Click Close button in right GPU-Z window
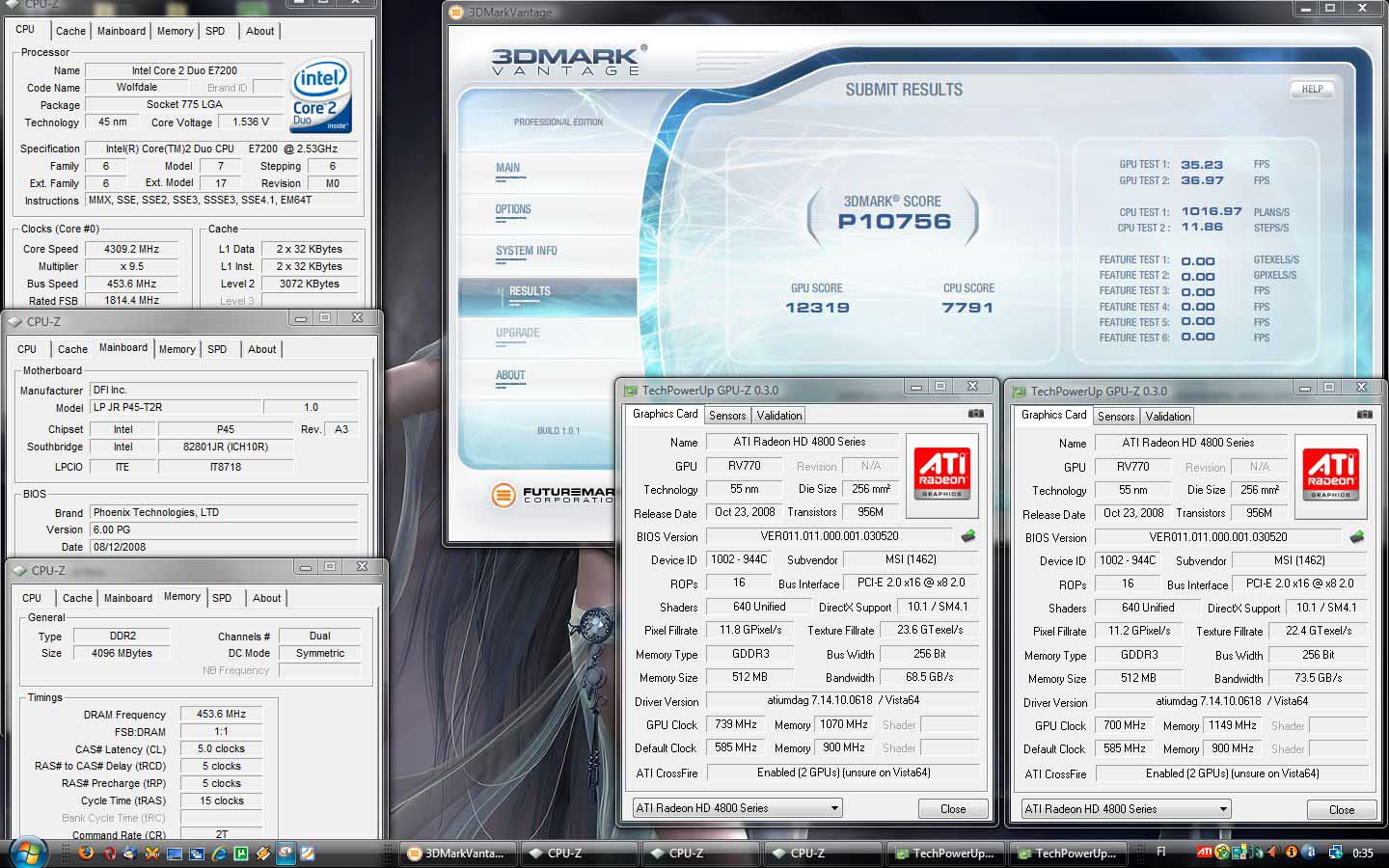The height and width of the screenshot is (868, 1389). [x=1342, y=810]
